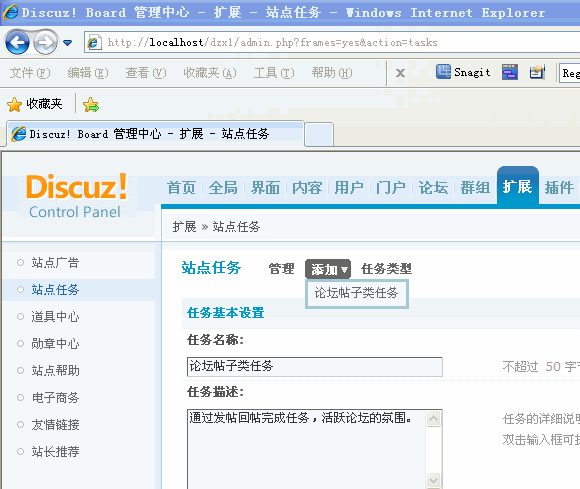Go to the 全局 nav tab
Screen dimensions: 580x489
pos(223,188)
